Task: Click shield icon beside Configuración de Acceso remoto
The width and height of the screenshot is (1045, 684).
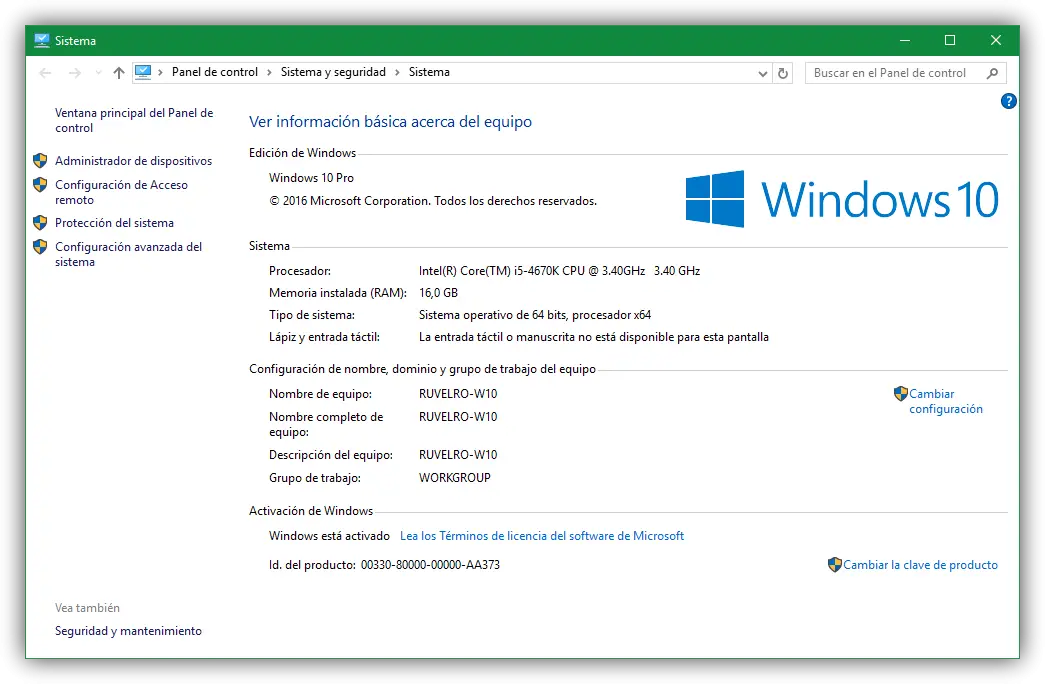Action: (x=40, y=185)
